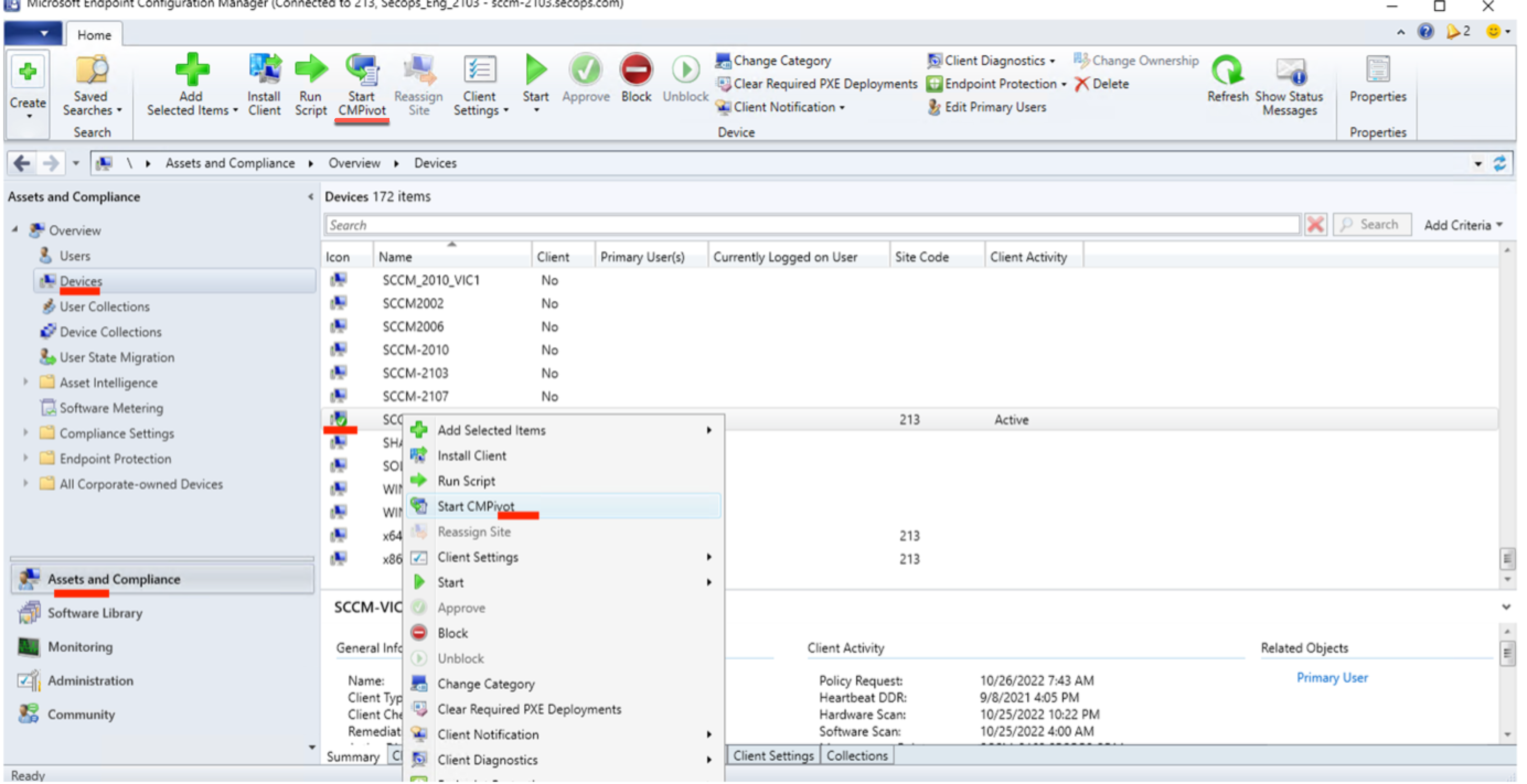Open the Client Notification ribbon dropdown

(x=780, y=107)
